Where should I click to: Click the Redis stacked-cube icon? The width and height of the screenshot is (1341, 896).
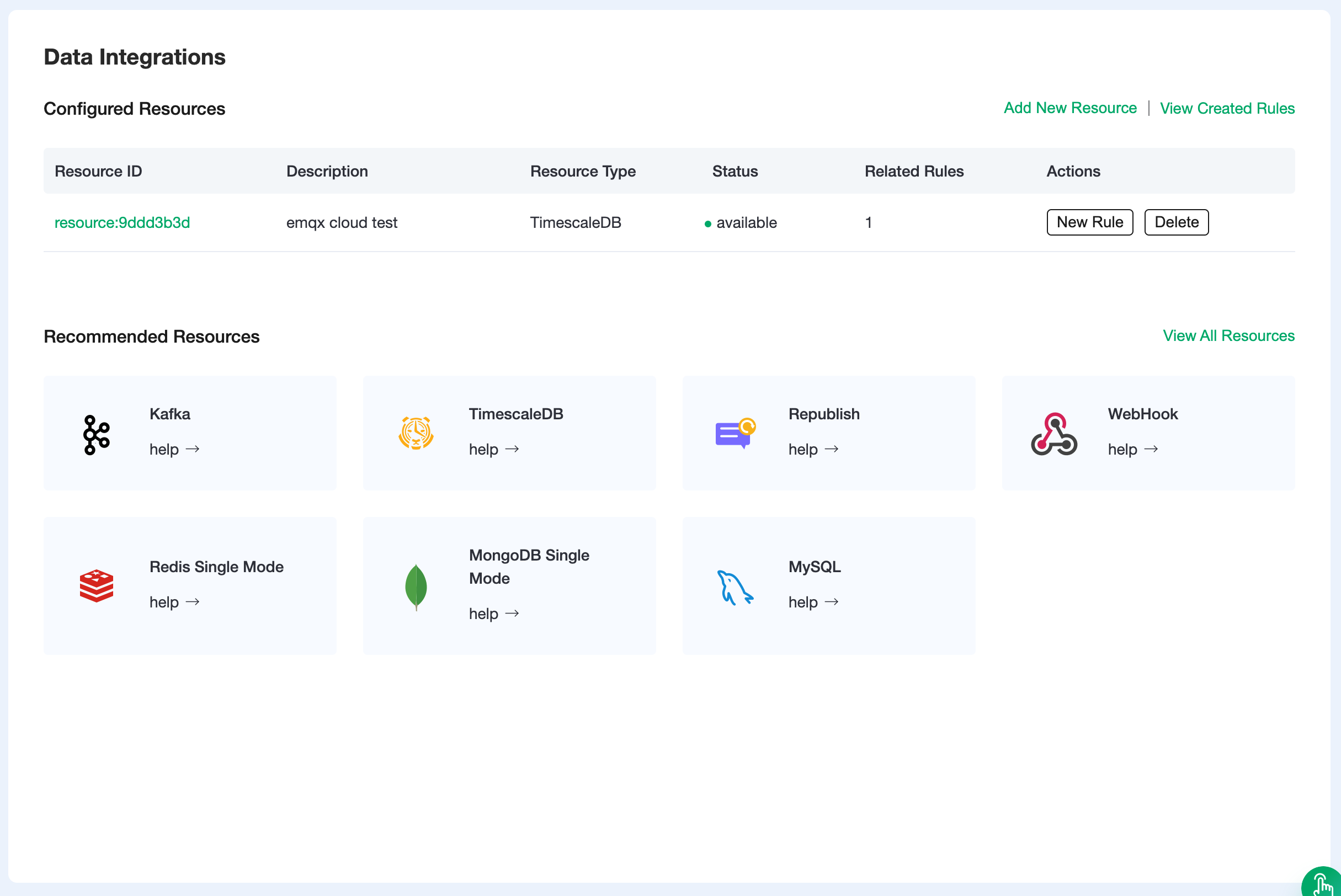point(96,586)
